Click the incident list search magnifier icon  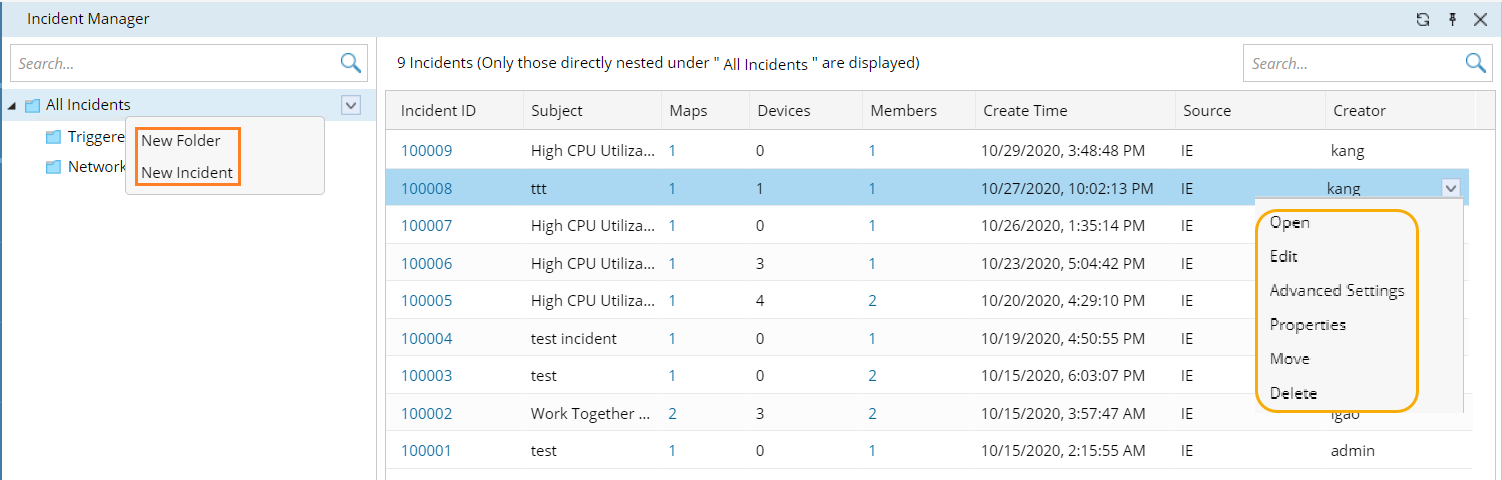click(1475, 63)
